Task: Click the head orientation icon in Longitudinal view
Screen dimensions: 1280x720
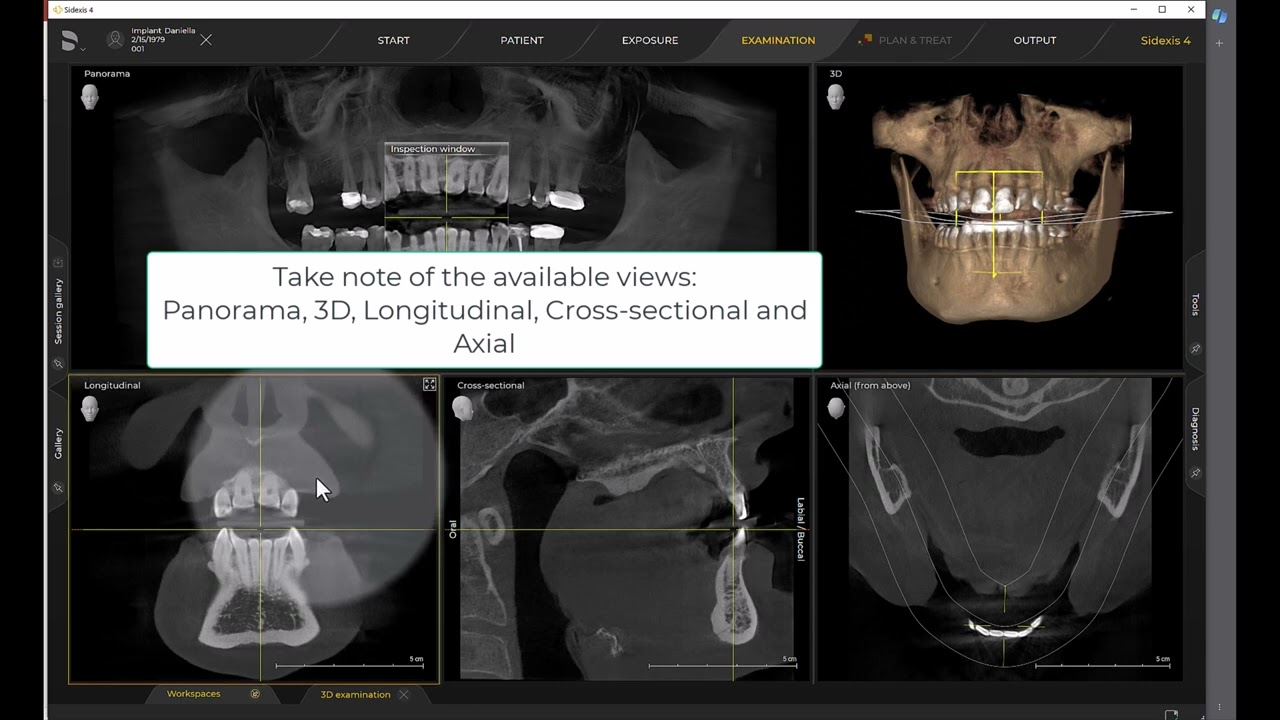Action: (x=90, y=408)
